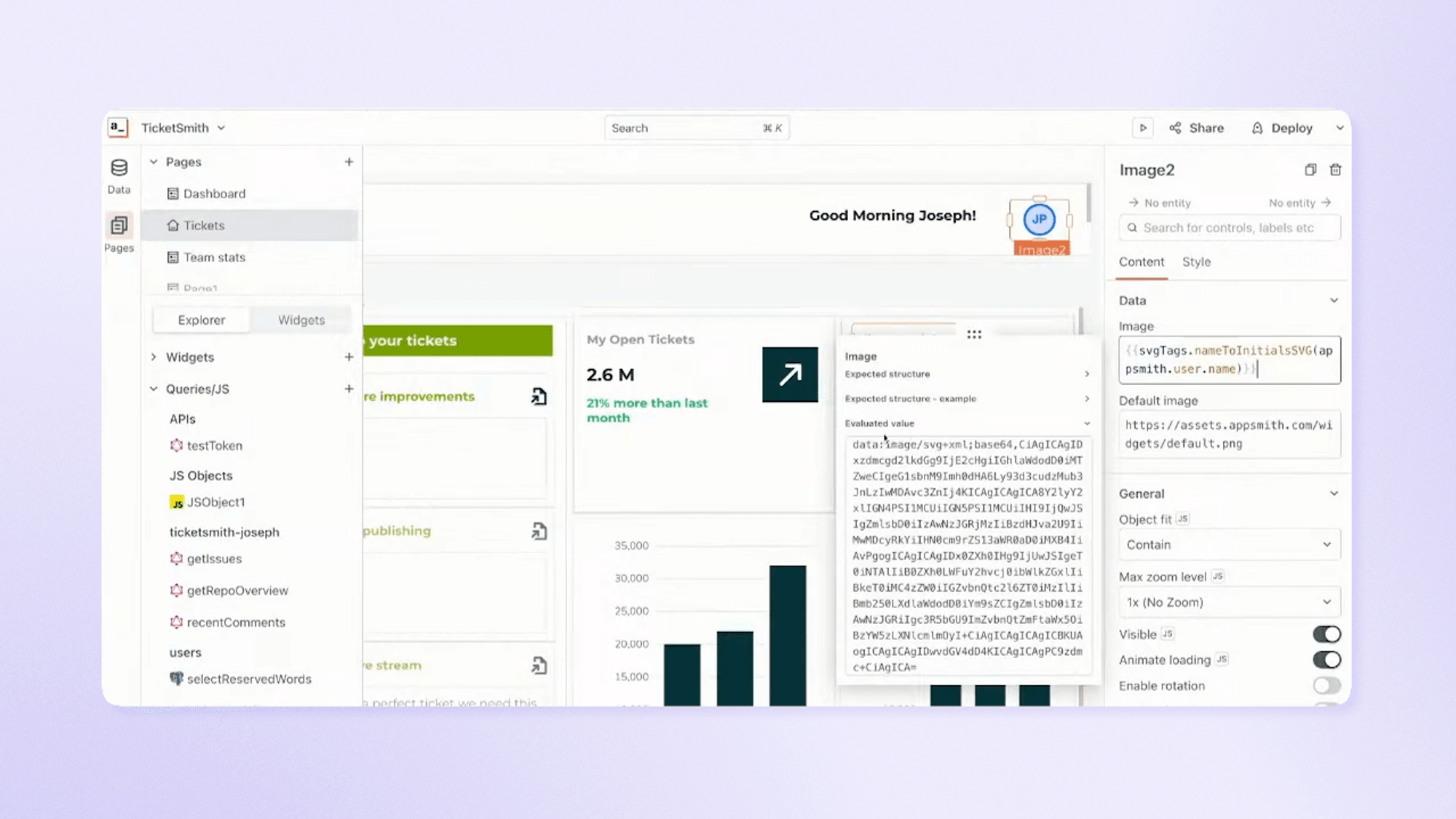Add a new query with Queries/JS plus icon

click(x=349, y=389)
